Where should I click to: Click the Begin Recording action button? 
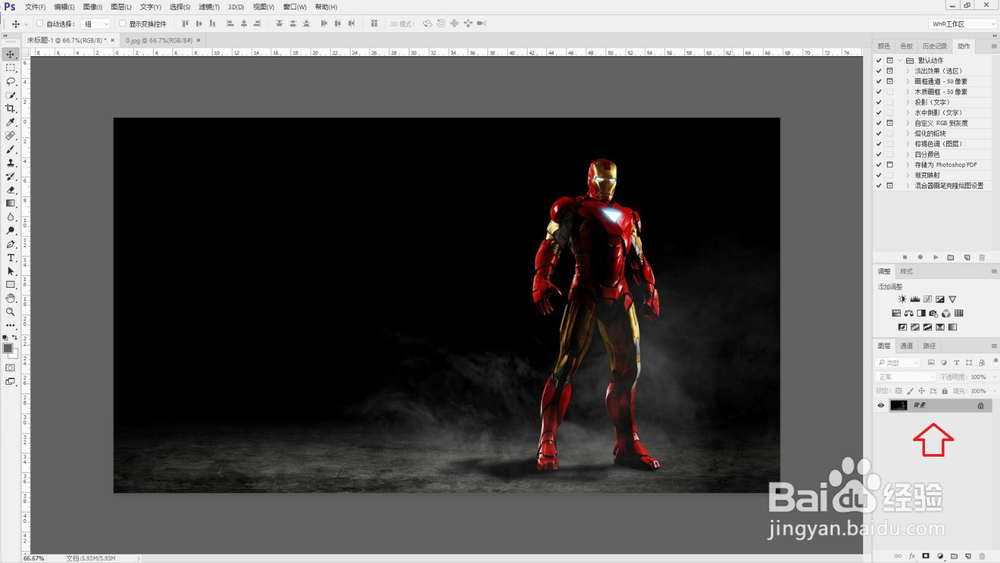coord(920,257)
